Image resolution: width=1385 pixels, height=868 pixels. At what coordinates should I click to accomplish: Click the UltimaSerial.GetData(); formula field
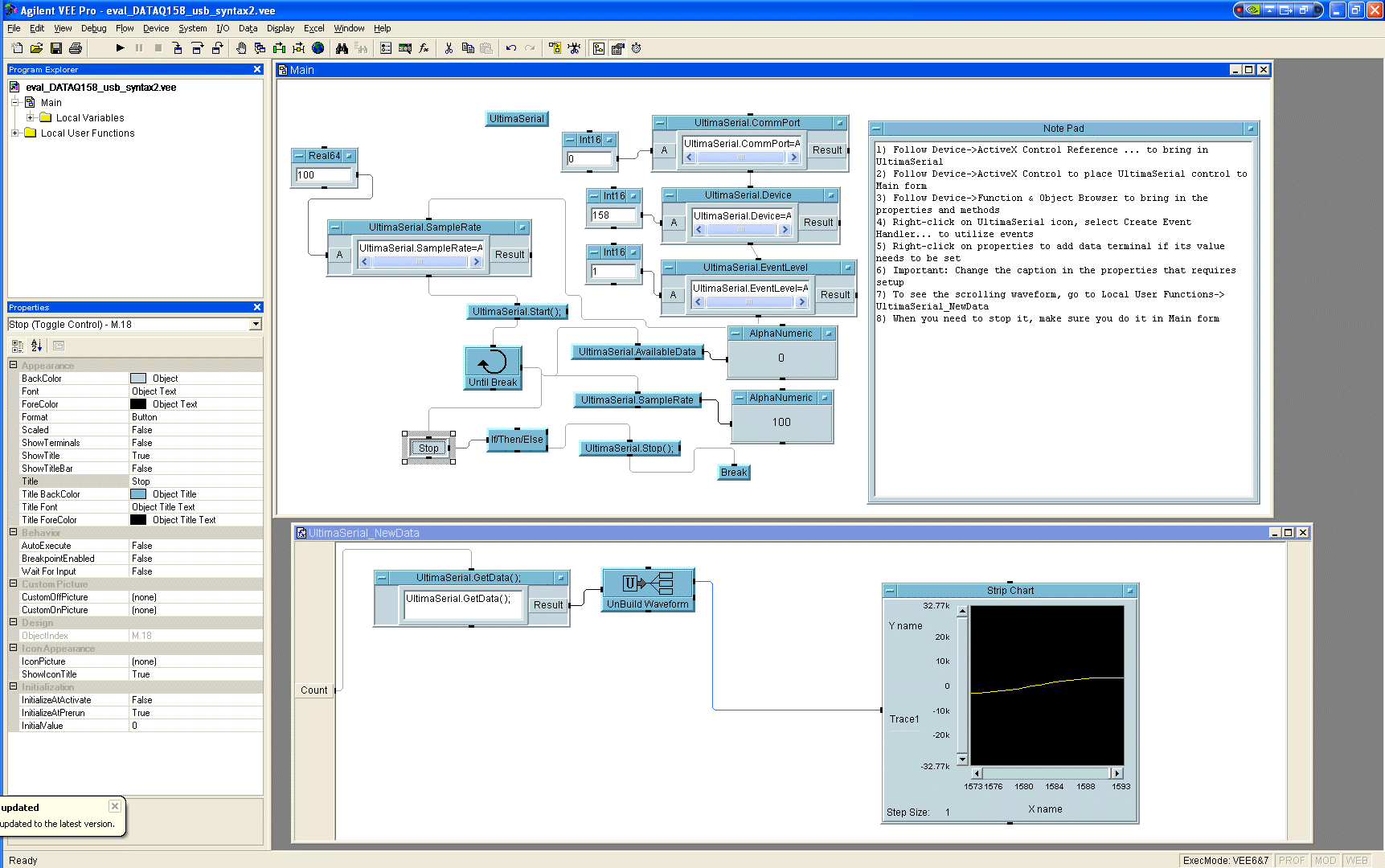(x=463, y=605)
